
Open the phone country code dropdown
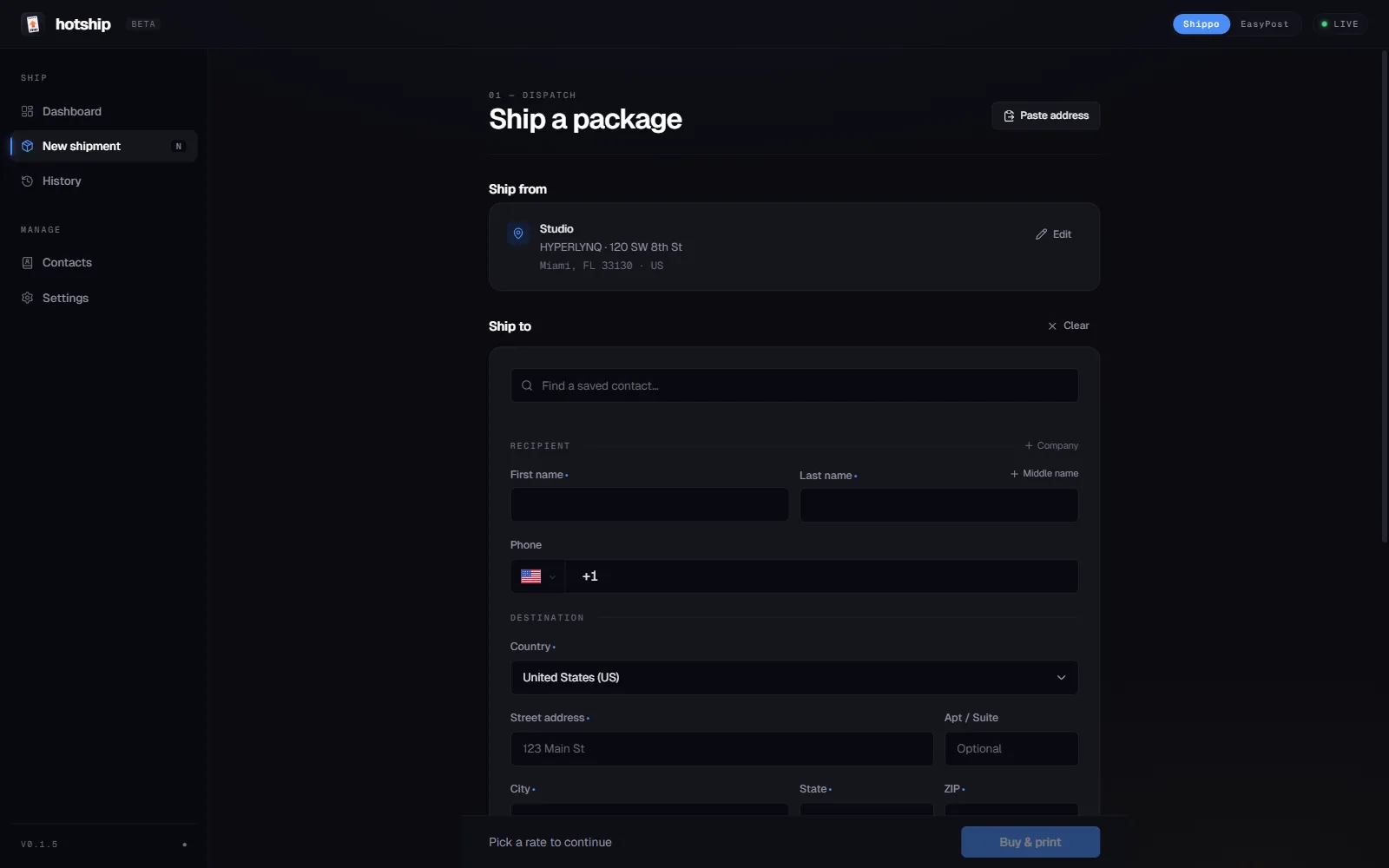click(x=537, y=576)
